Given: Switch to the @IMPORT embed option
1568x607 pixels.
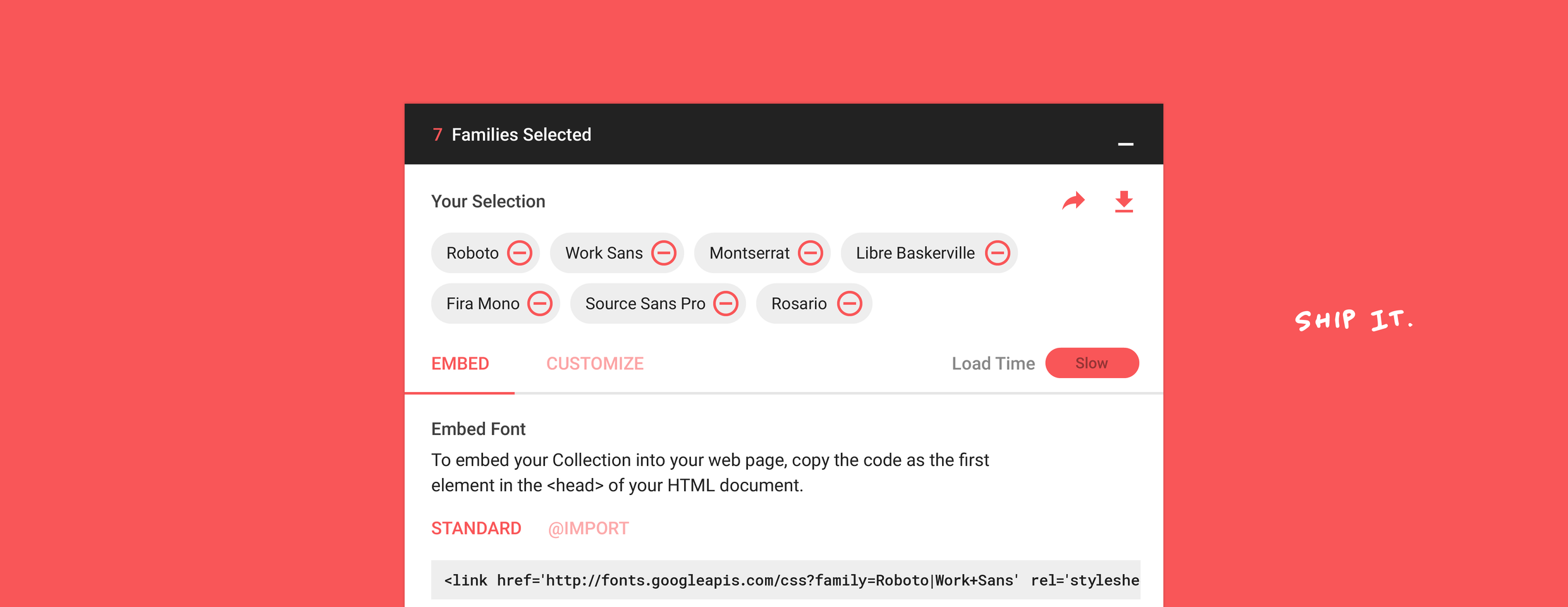Looking at the screenshot, I should [588, 529].
